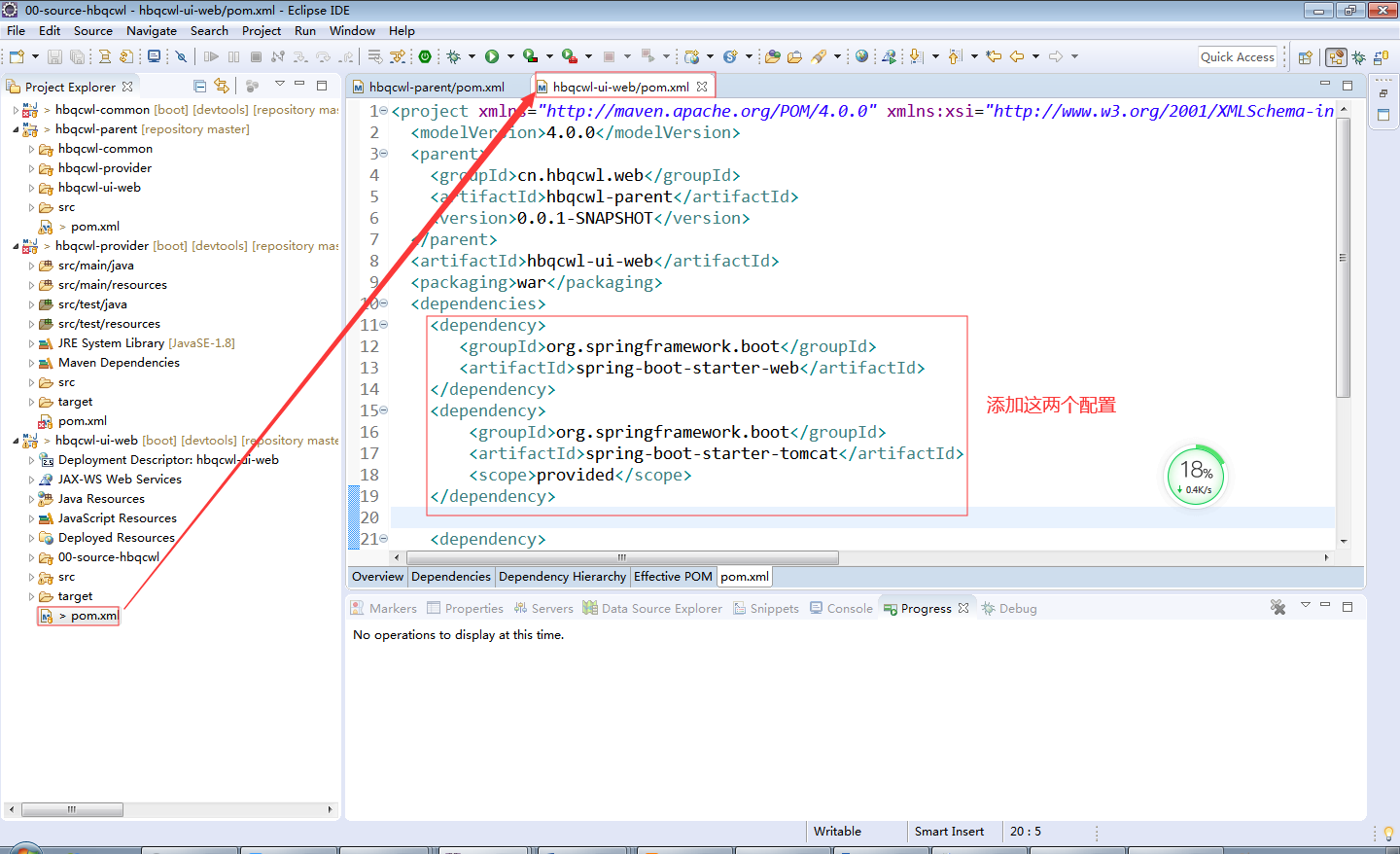Viewport: 1400px width, 854px height.
Task: Expand the top-level hbqcwl-common project node
Action: coord(16,110)
